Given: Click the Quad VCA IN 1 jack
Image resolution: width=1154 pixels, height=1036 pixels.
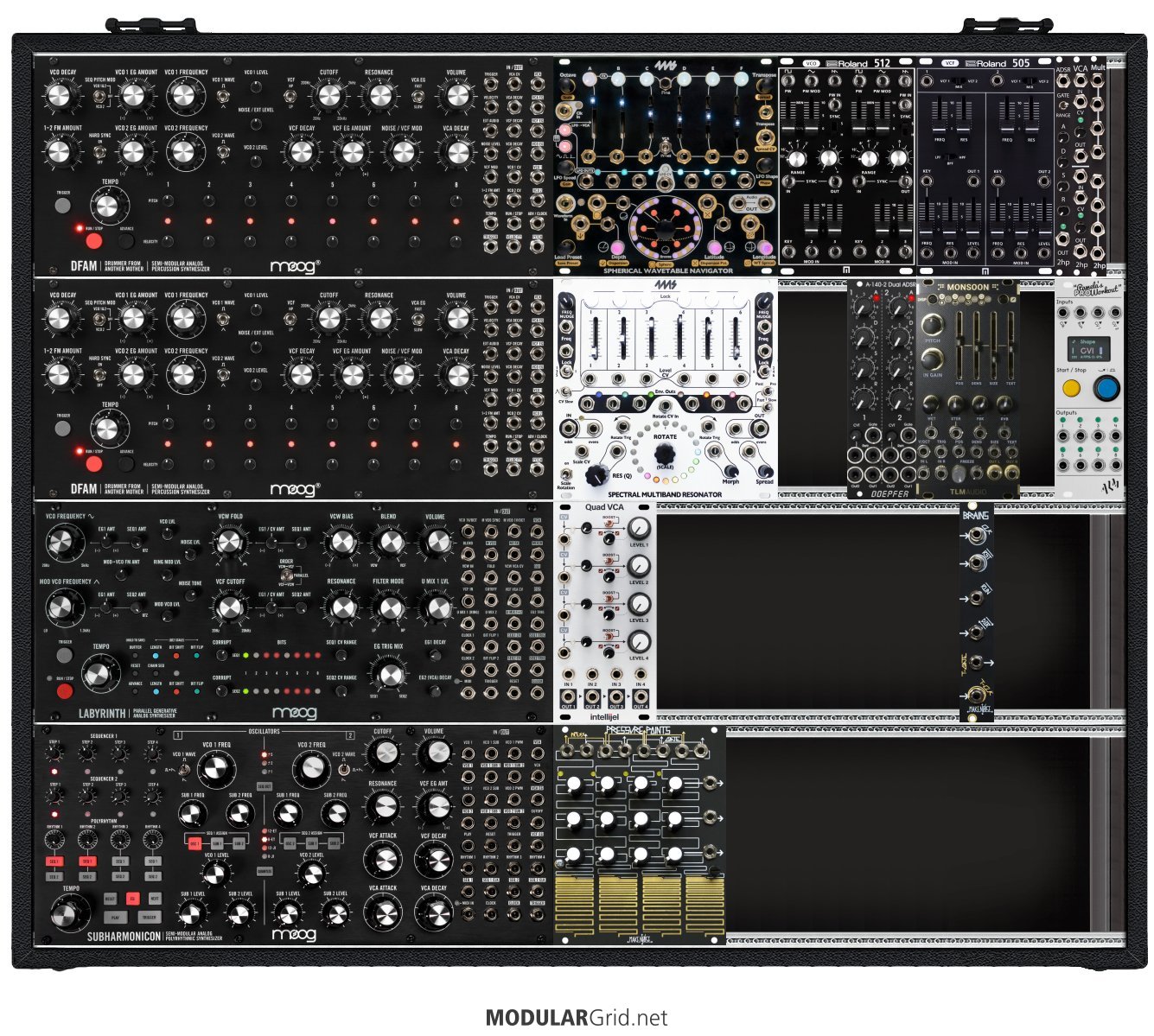Looking at the screenshot, I should (x=568, y=674).
